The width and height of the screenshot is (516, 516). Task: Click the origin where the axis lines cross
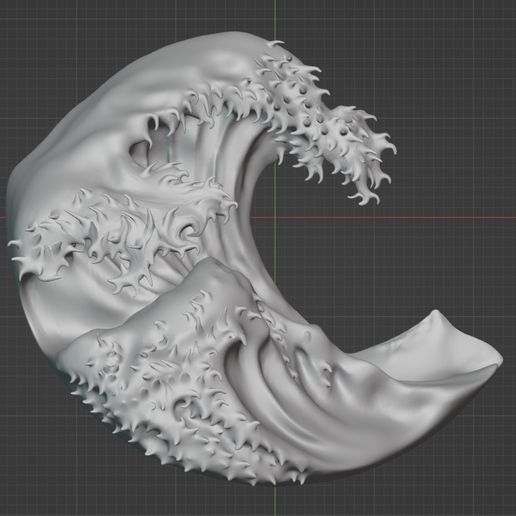[275, 218]
